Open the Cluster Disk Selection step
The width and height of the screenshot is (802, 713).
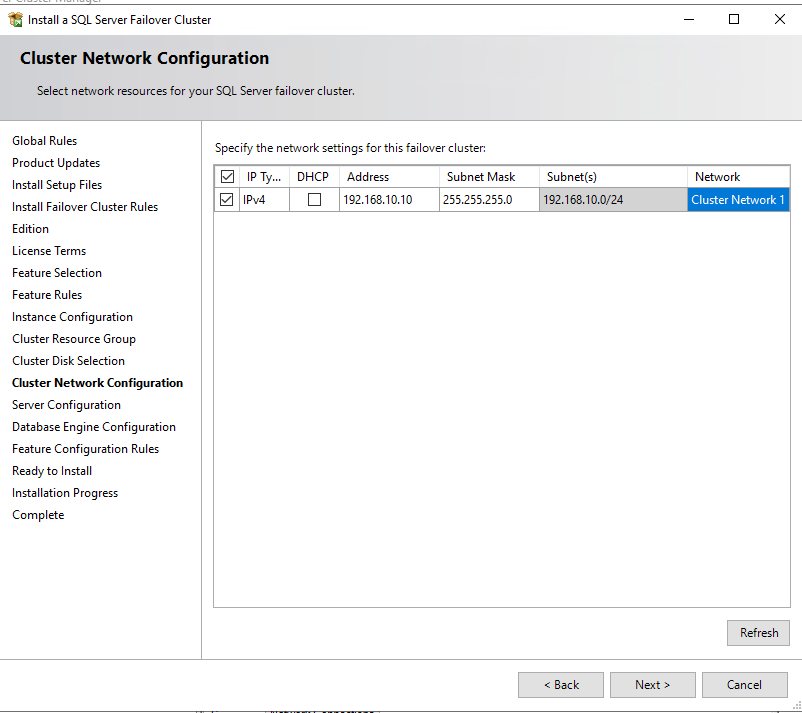(x=68, y=361)
